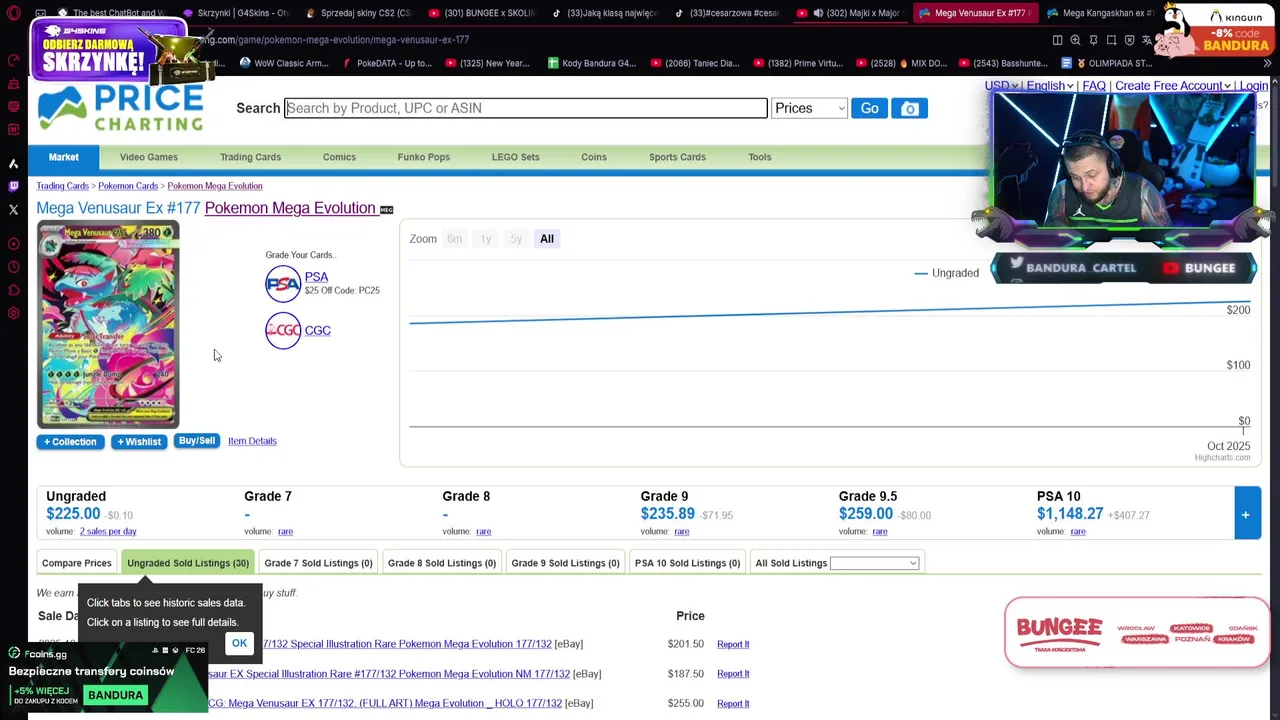Click the snapshot capture icon in address bar
The image size is (1280, 720).
[1111, 40]
